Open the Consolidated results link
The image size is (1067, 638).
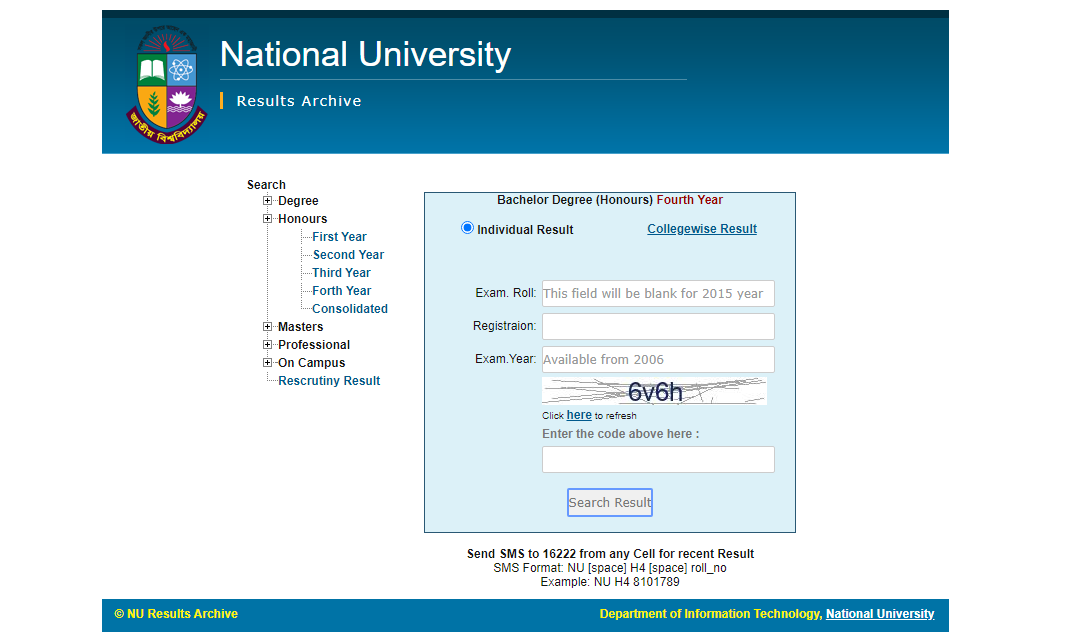350,309
